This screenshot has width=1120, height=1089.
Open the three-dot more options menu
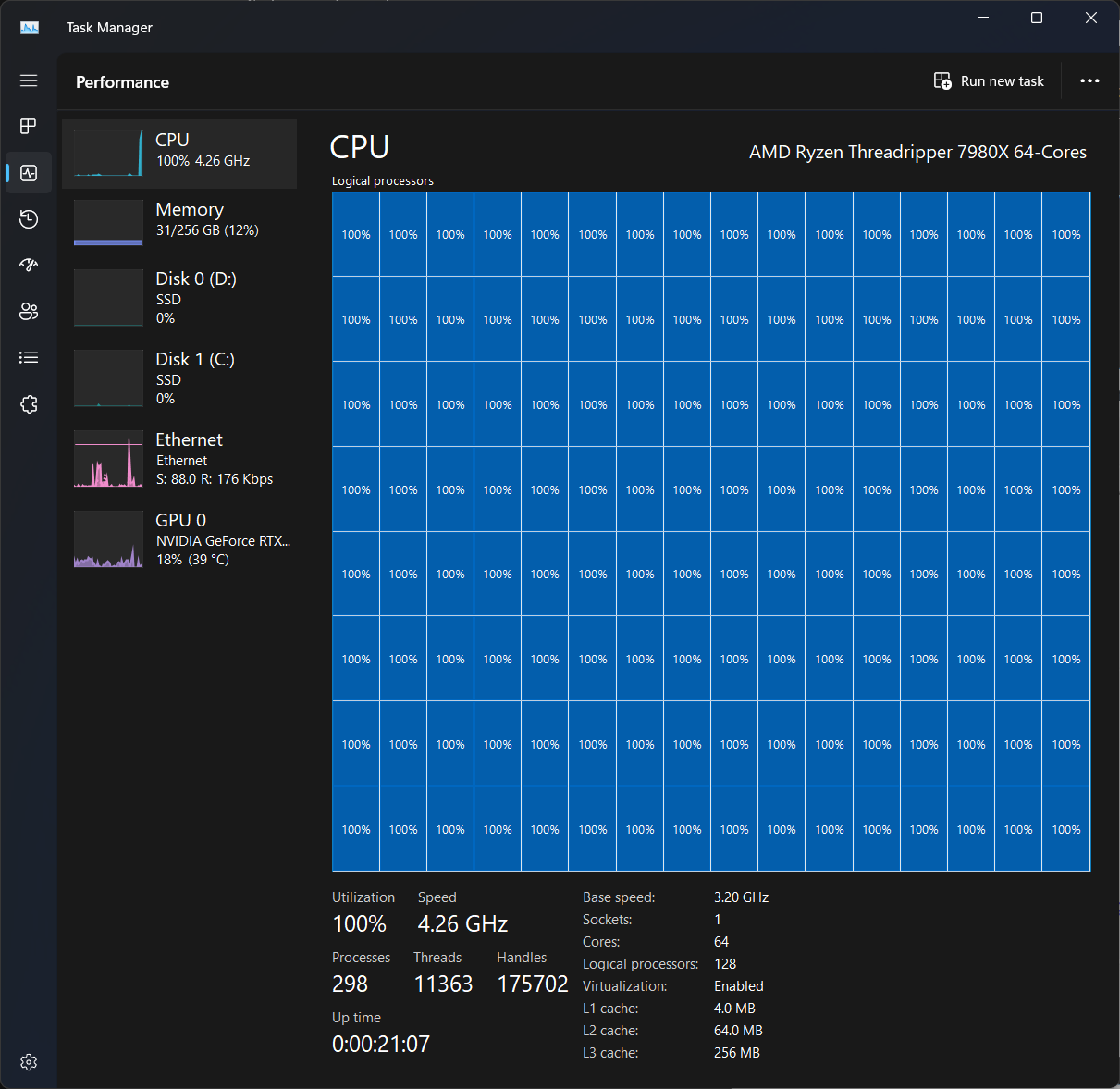click(1089, 81)
